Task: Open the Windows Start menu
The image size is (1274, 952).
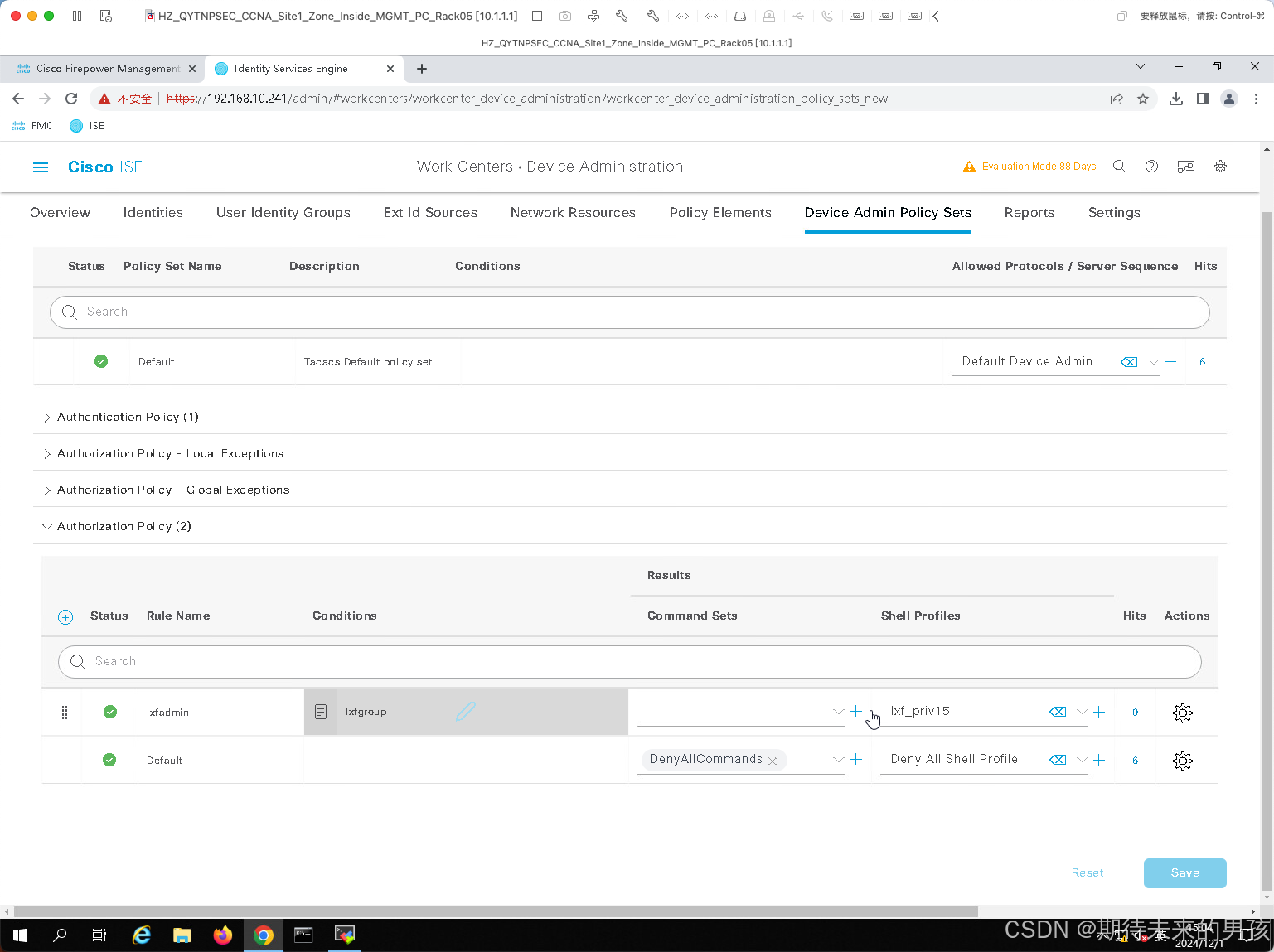Action: tap(20, 935)
